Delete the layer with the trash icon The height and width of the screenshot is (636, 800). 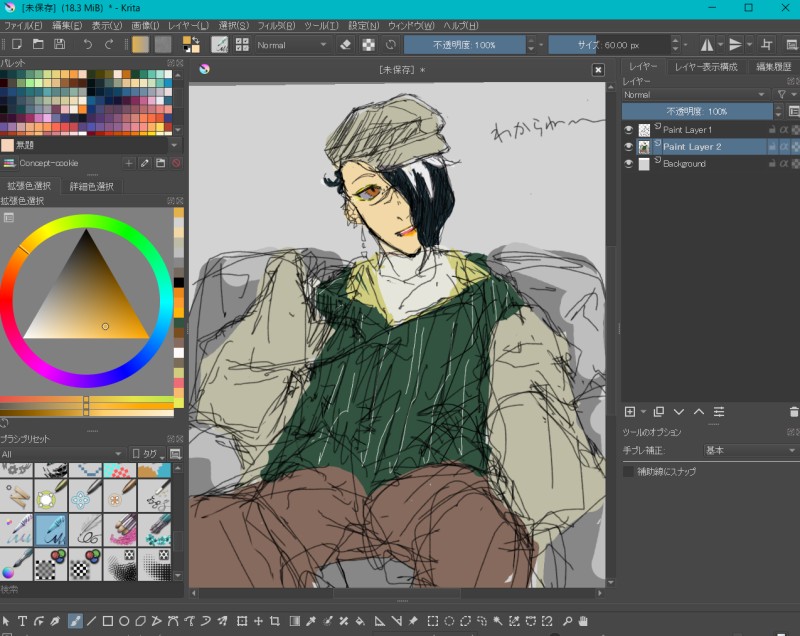click(x=793, y=411)
